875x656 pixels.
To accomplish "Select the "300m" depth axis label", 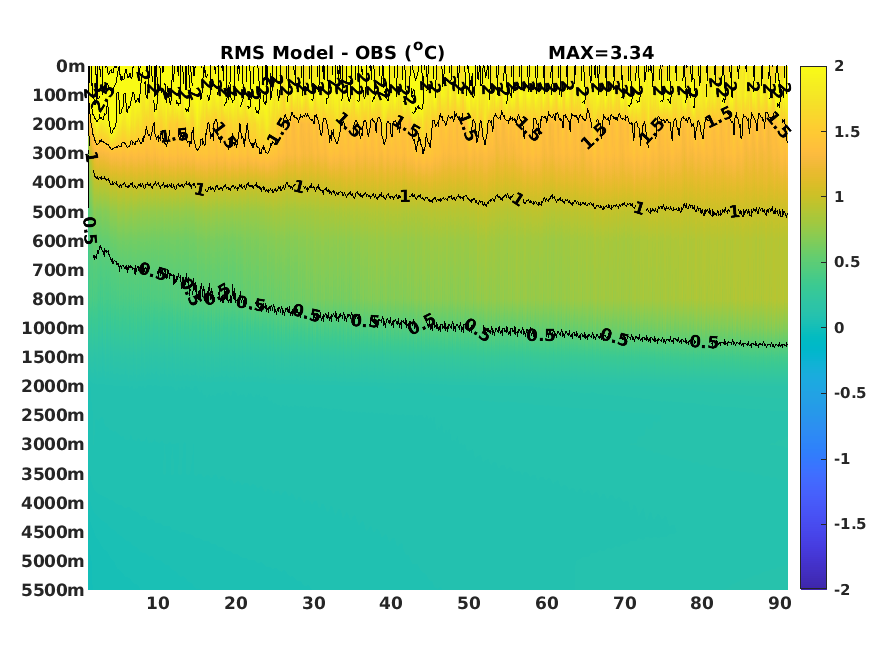I will 58,153.
